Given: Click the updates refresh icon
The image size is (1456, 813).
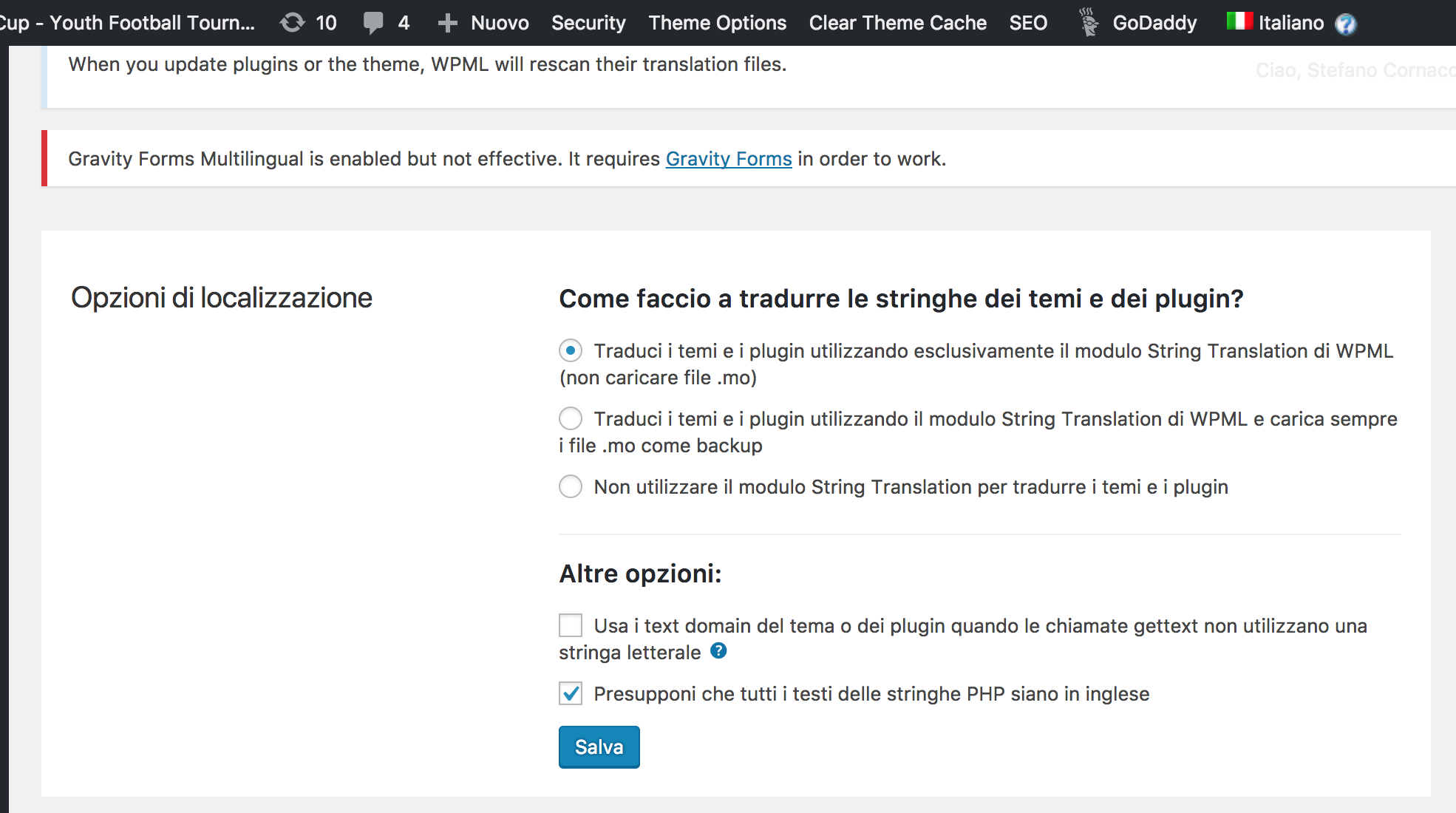Looking at the screenshot, I should 293,23.
